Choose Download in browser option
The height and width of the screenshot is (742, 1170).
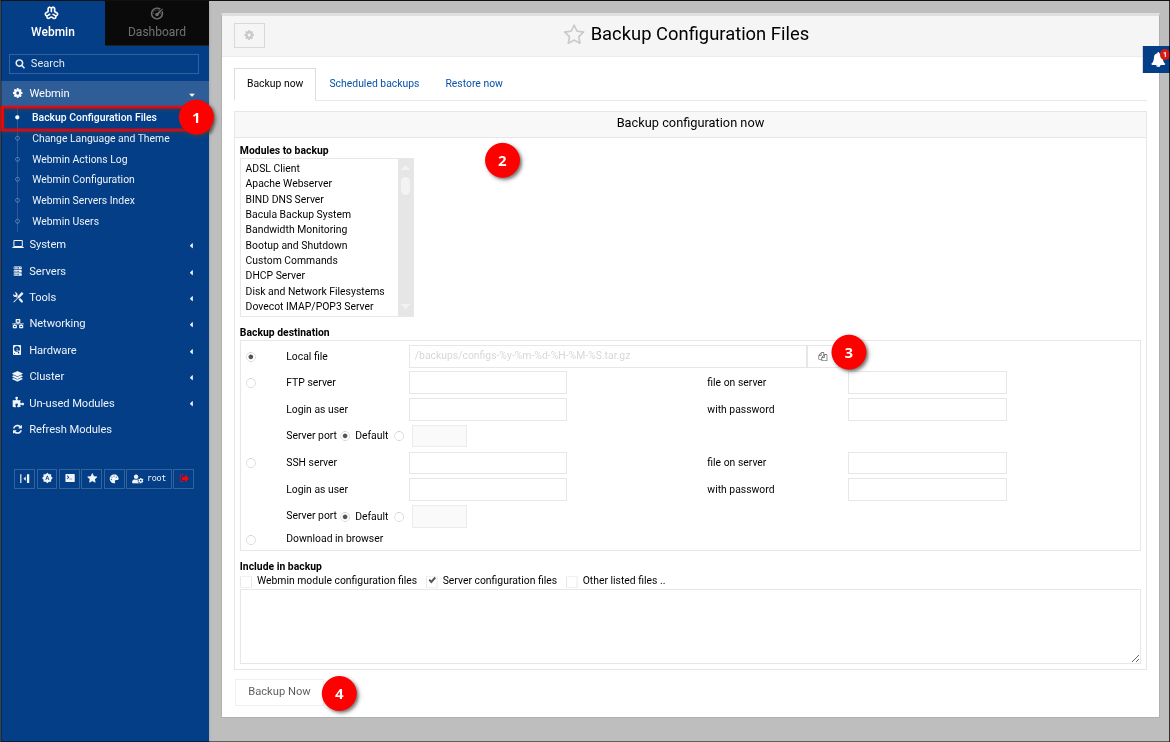point(251,540)
